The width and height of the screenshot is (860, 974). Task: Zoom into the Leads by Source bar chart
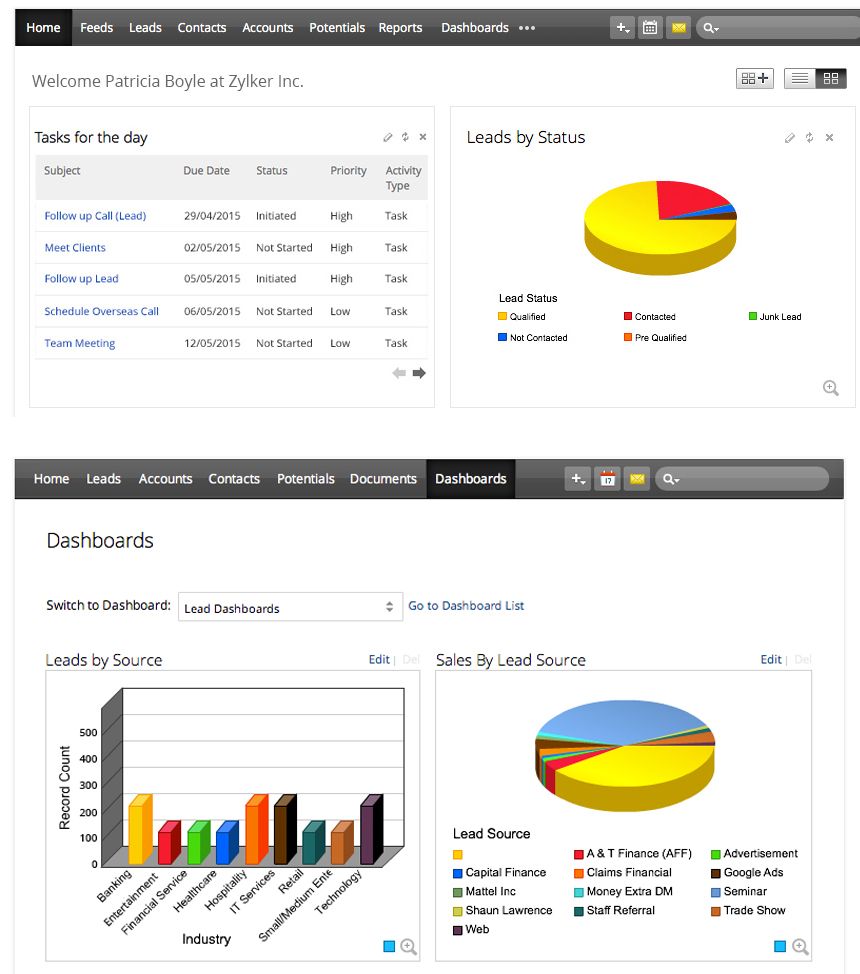point(408,946)
